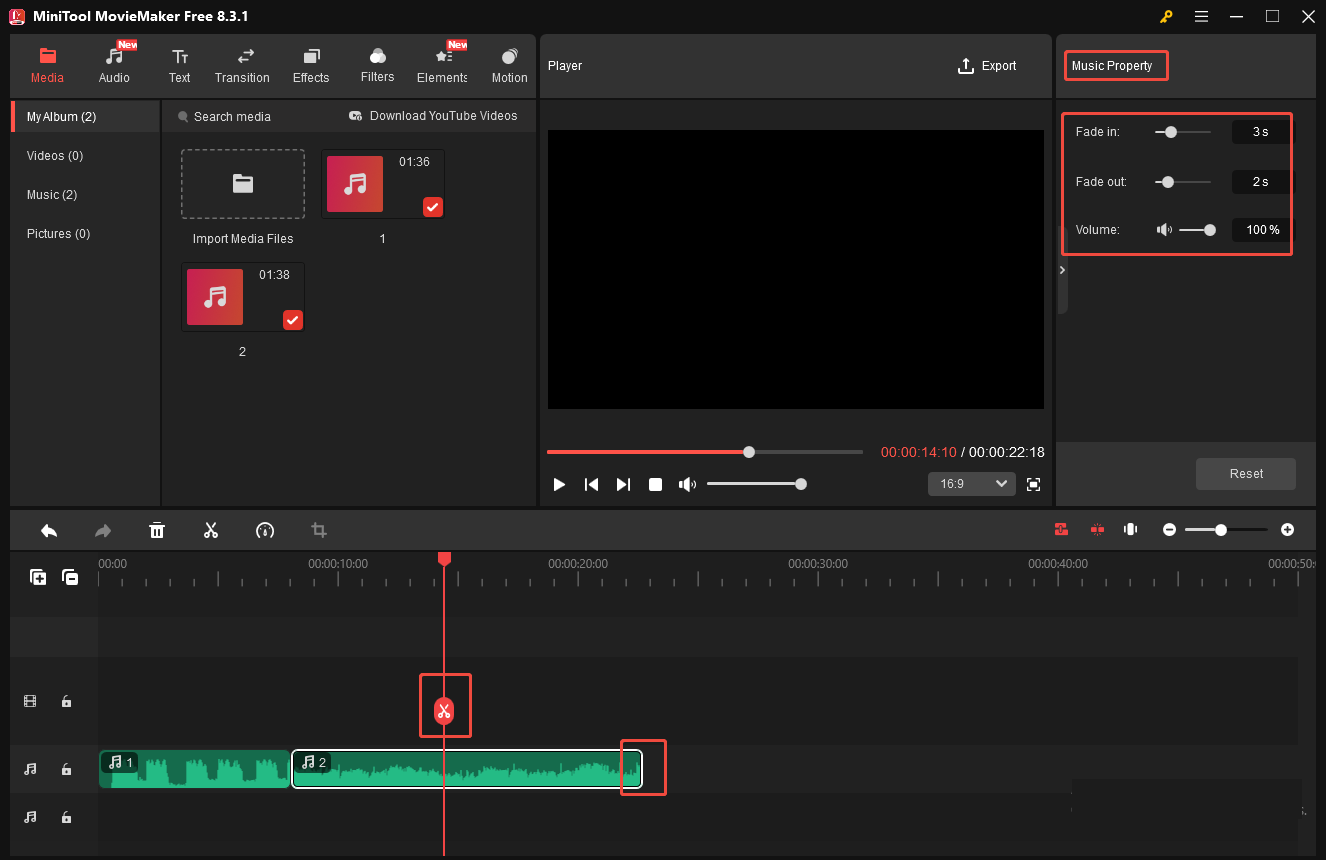This screenshot has width=1326, height=860.
Task: Switch to the Transition tab
Action: (242, 65)
